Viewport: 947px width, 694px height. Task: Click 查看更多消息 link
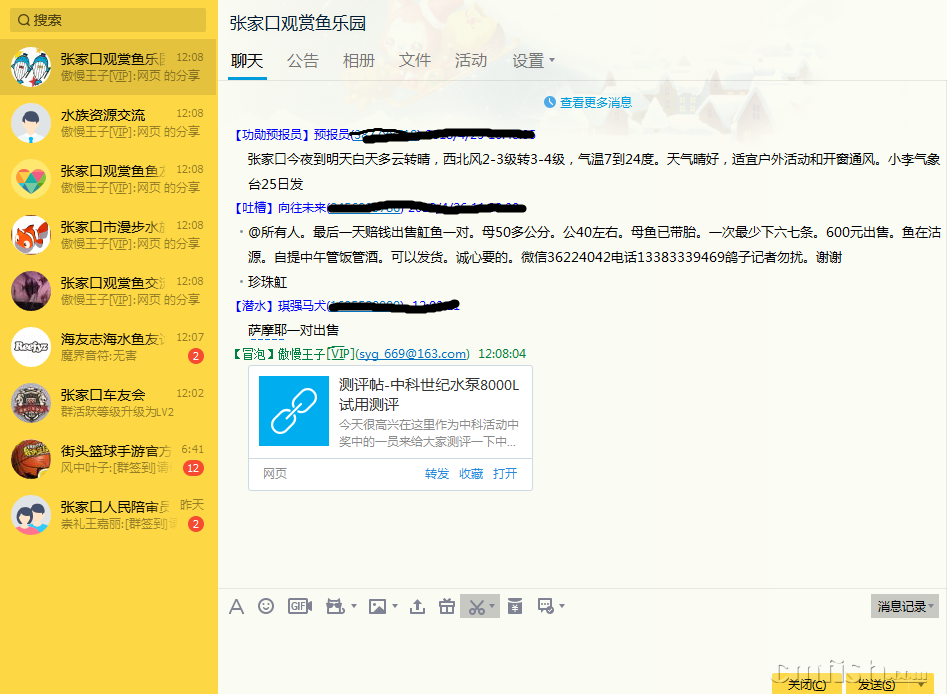click(x=595, y=102)
